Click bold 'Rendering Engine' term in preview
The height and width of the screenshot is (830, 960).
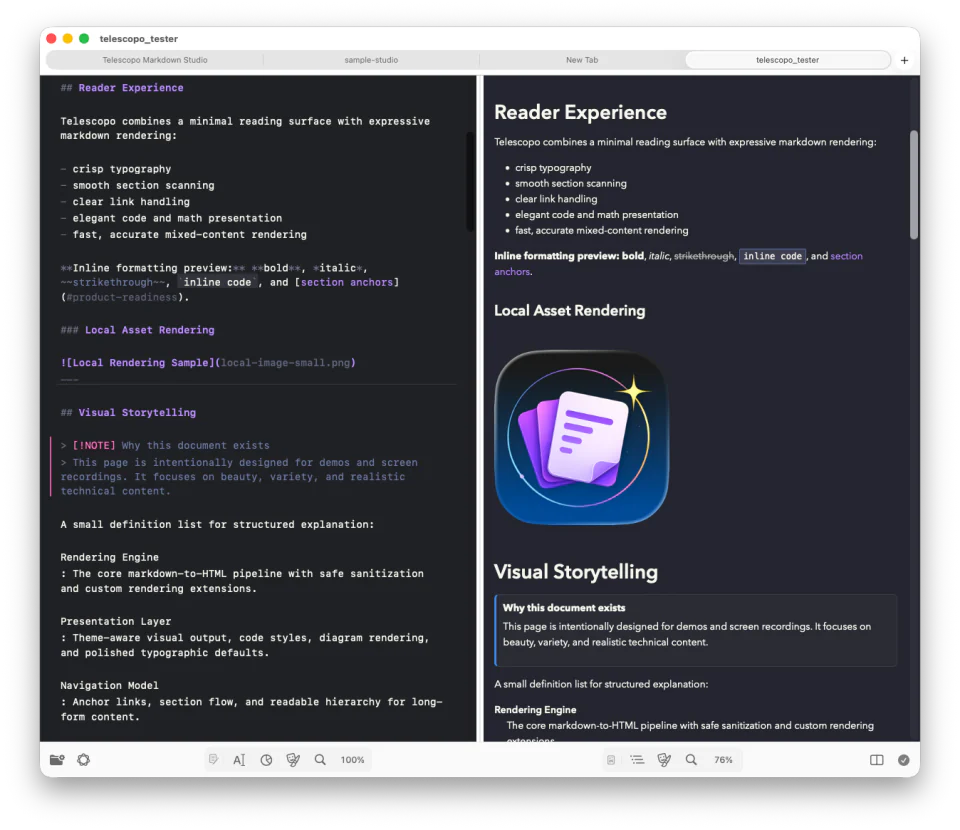(535, 709)
